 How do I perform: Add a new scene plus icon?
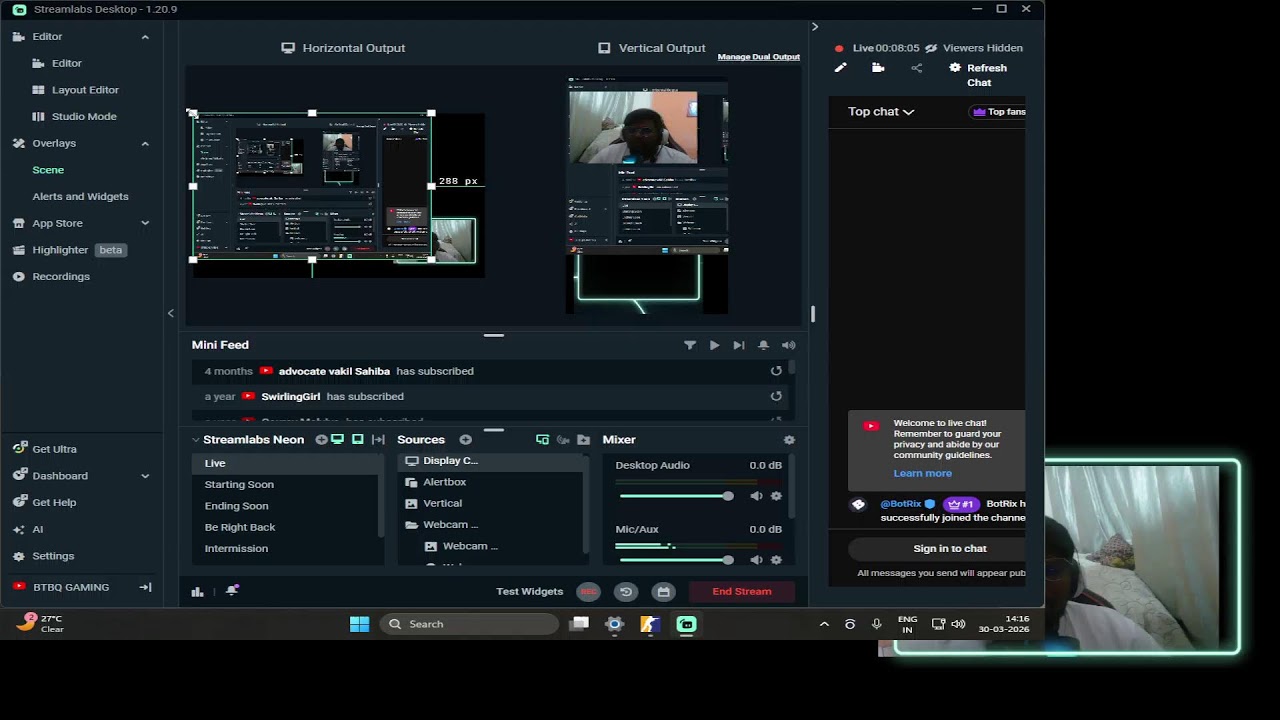point(321,440)
